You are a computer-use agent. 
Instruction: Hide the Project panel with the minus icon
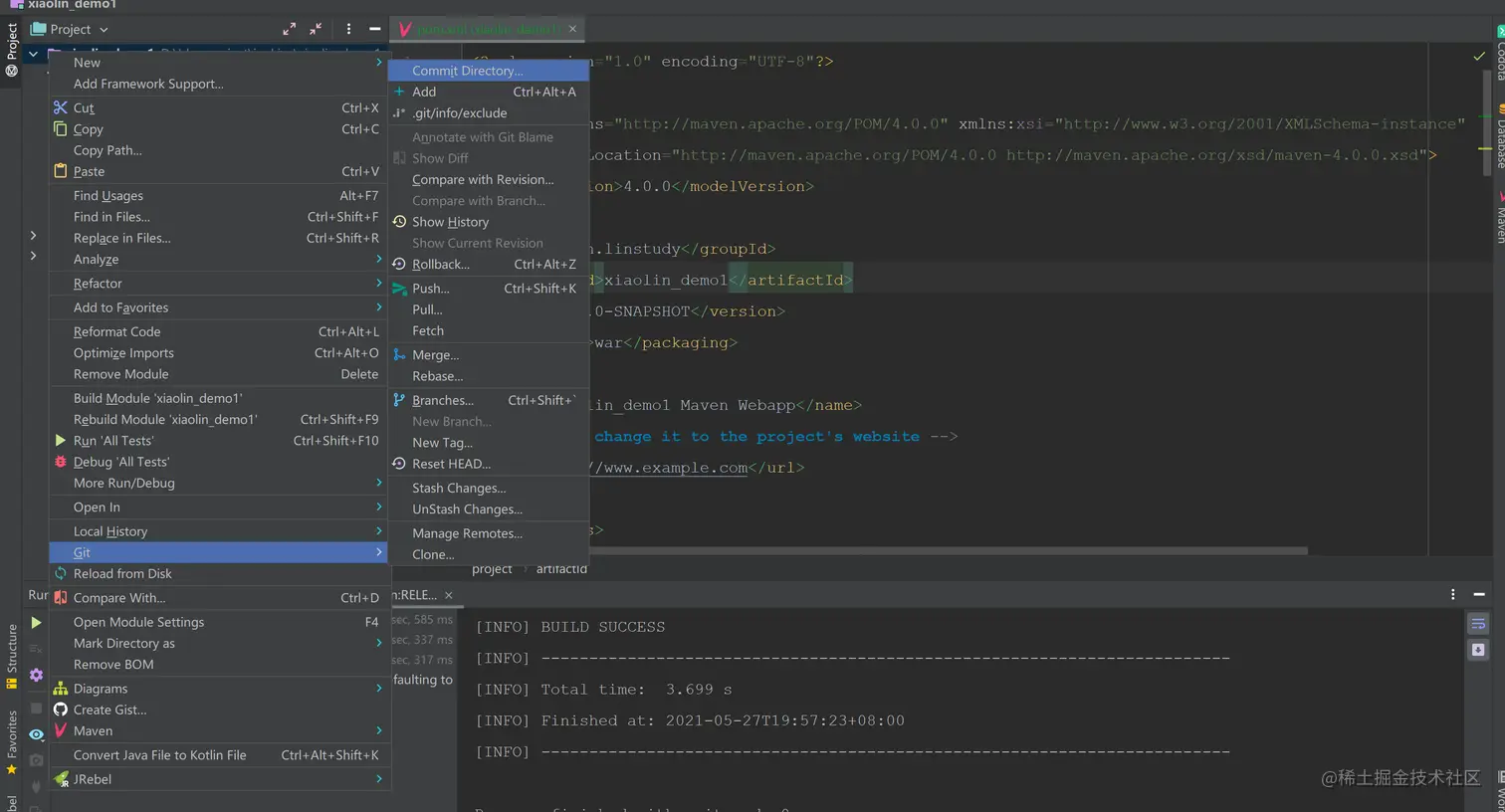click(x=374, y=29)
